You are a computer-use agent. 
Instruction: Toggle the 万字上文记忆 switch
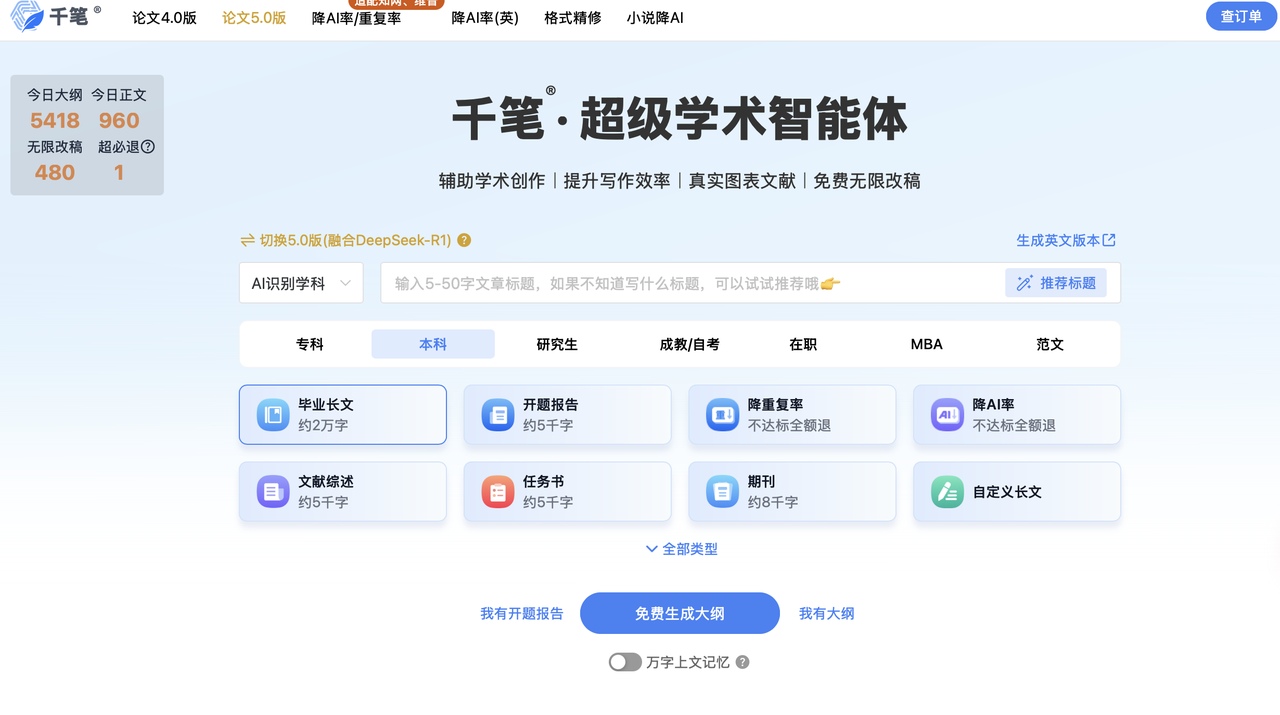(625, 662)
